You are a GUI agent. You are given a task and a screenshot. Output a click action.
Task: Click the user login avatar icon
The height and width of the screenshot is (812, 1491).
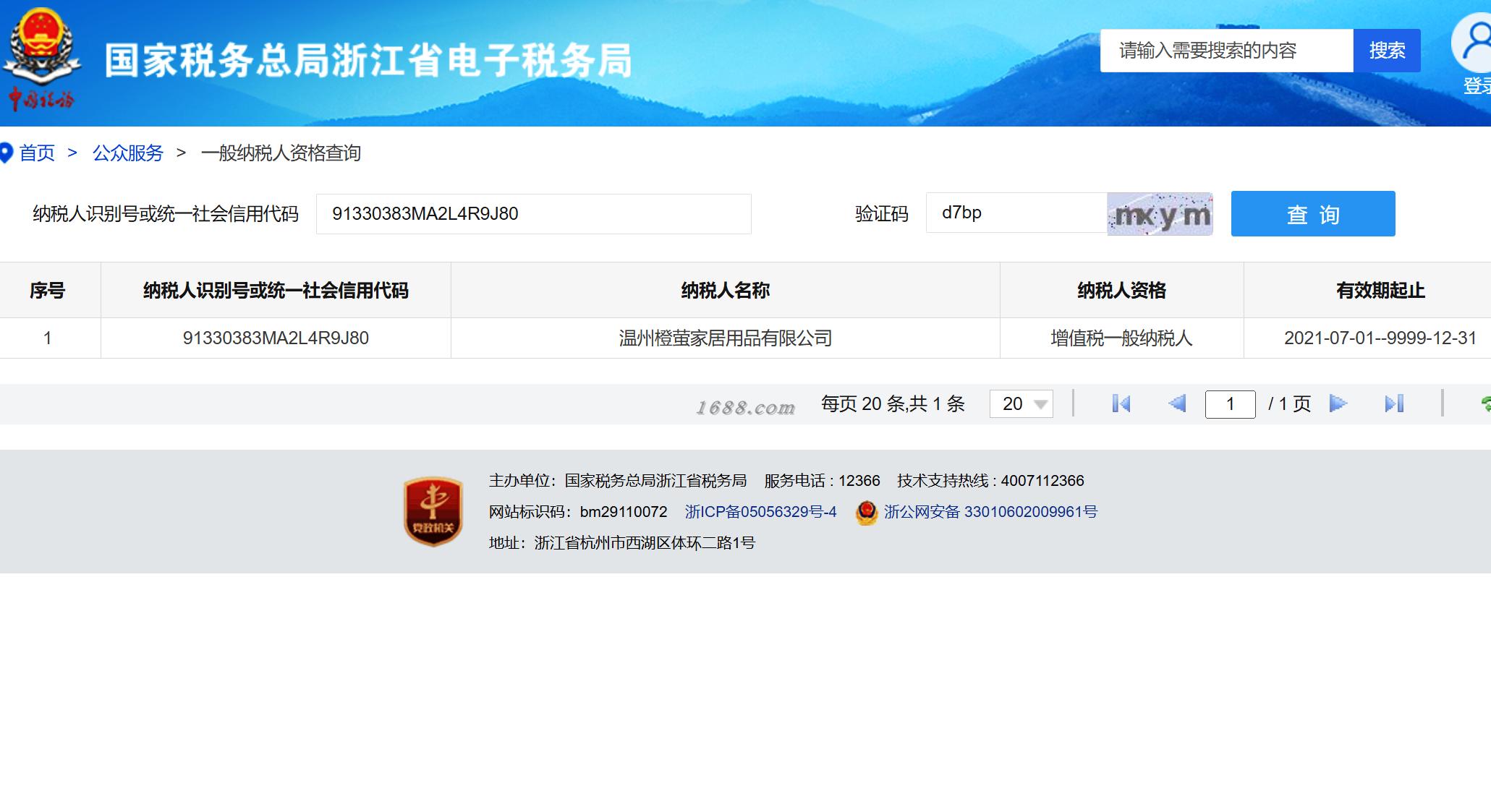click(1476, 43)
